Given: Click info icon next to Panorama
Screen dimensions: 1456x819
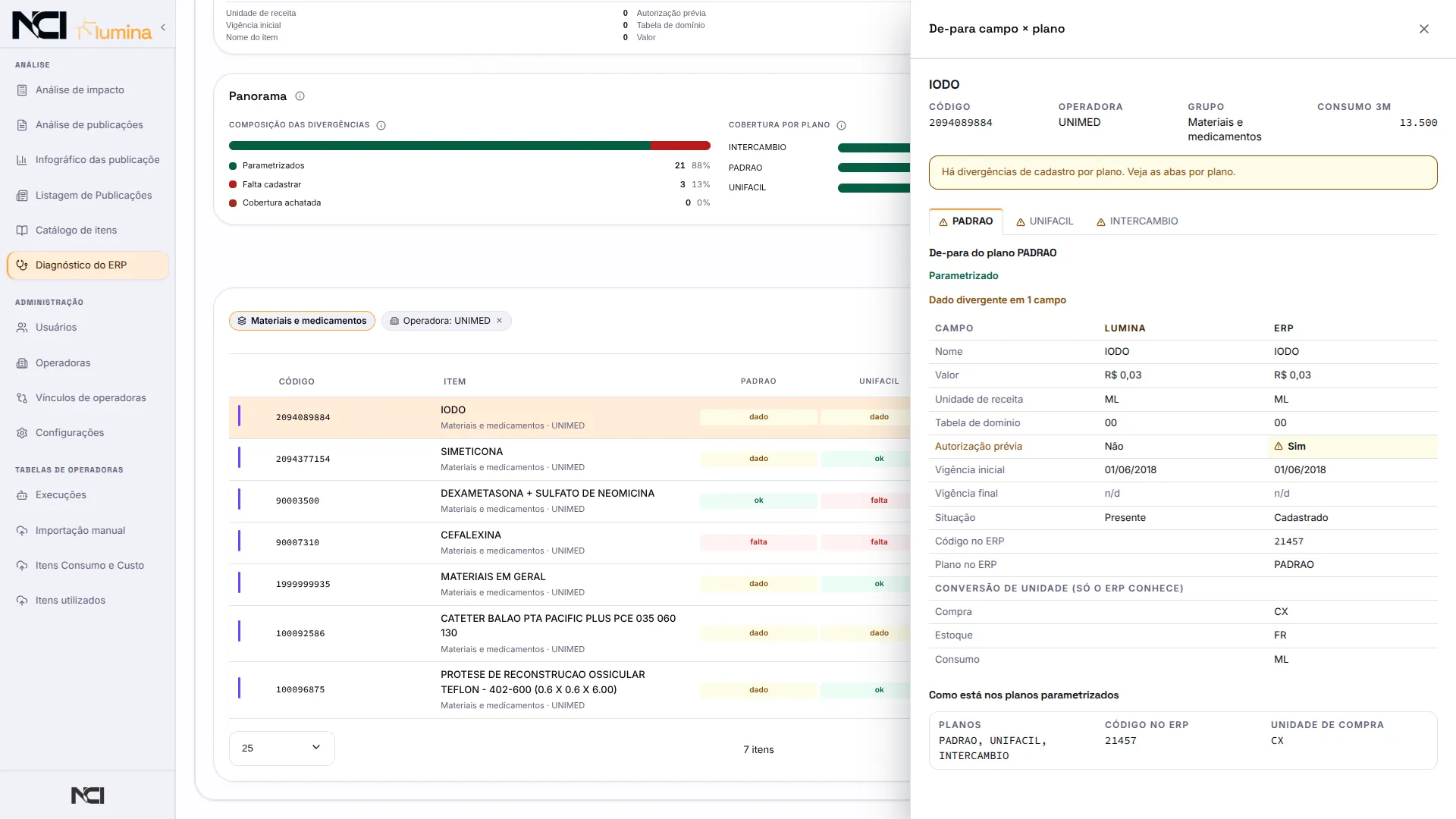Looking at the screenshot, I should click(300, 96).
